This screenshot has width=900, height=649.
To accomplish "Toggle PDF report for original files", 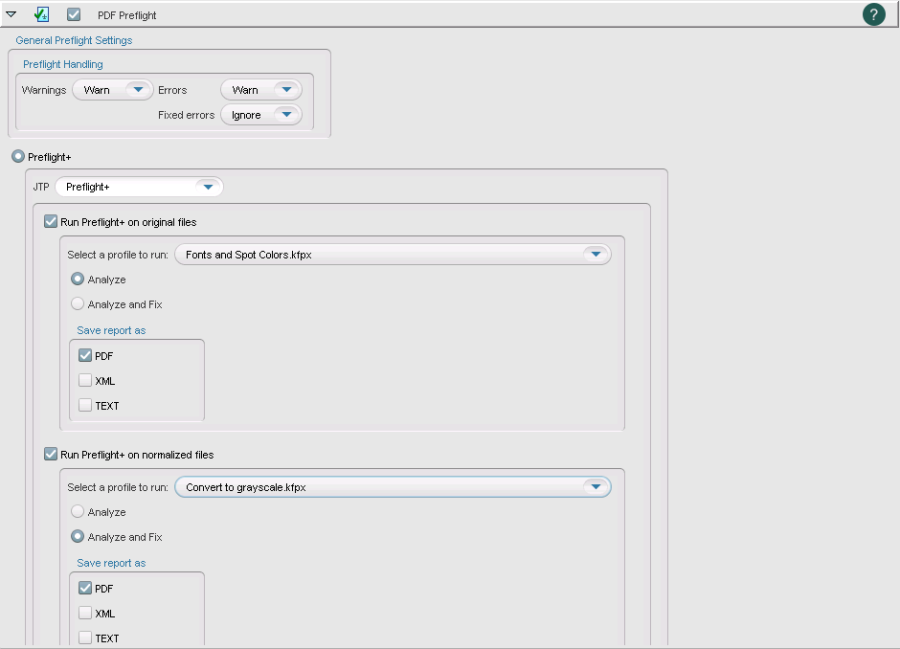I will point(85,355).
